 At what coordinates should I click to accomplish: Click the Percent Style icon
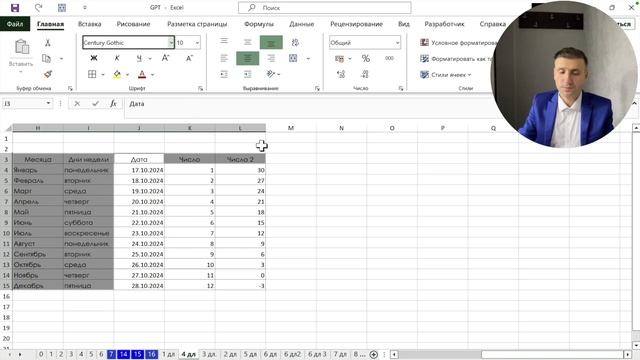click(x=366, y=58)
